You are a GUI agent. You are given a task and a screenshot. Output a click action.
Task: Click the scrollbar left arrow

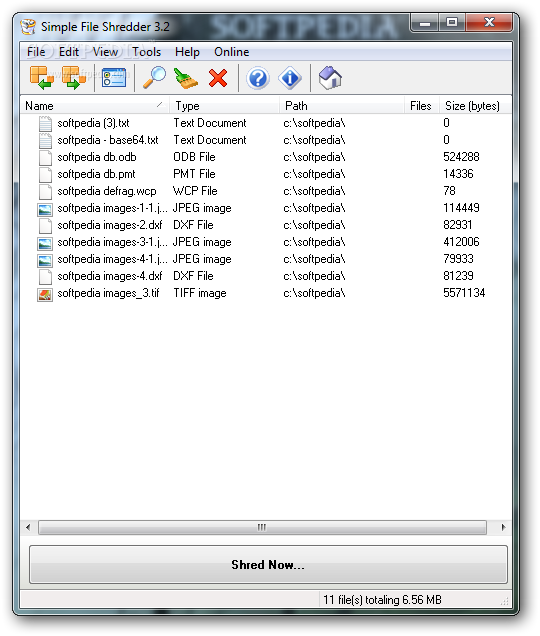[x=28, y=527]
